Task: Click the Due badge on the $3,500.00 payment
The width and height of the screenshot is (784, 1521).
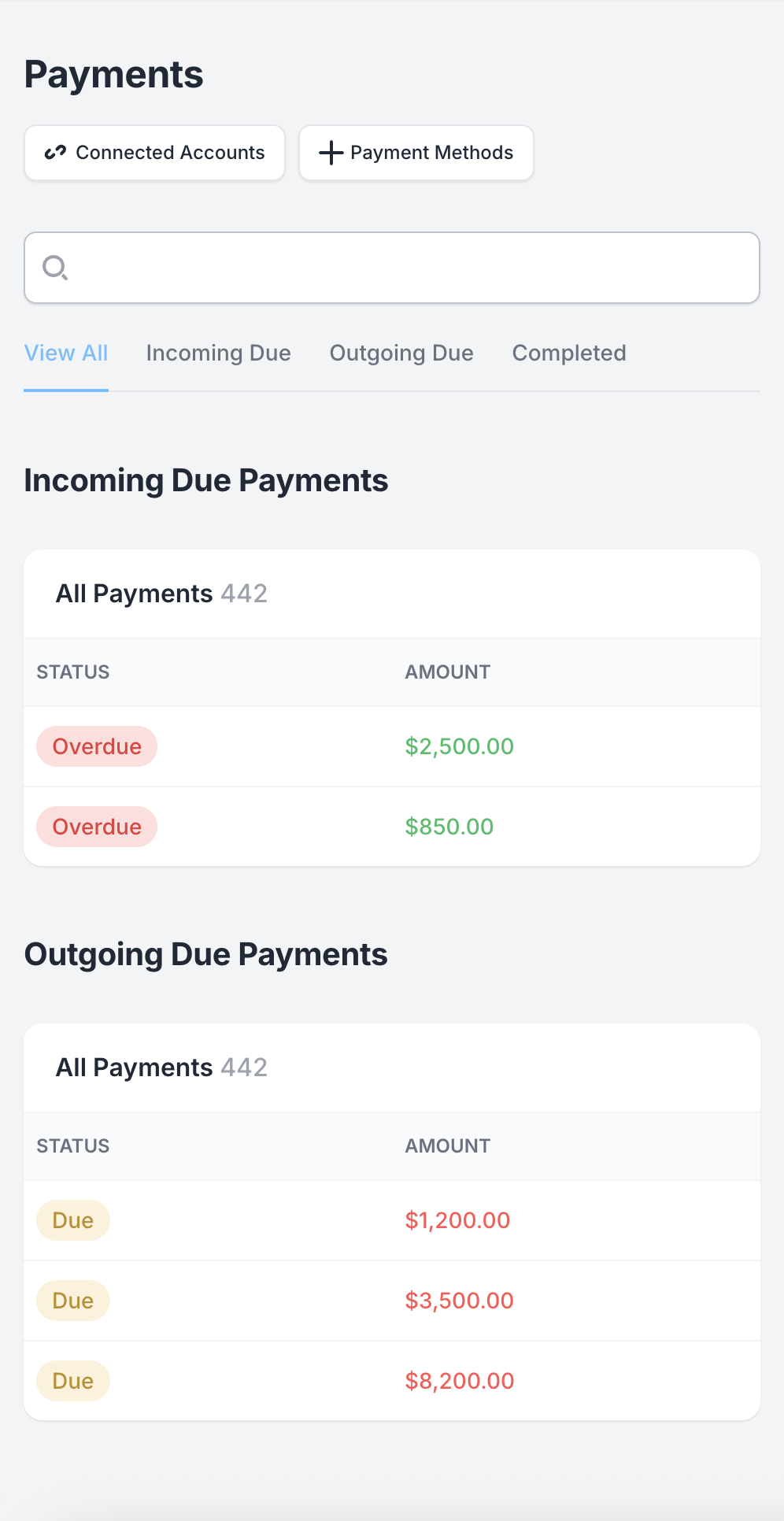Action: tap(72, 1301)
